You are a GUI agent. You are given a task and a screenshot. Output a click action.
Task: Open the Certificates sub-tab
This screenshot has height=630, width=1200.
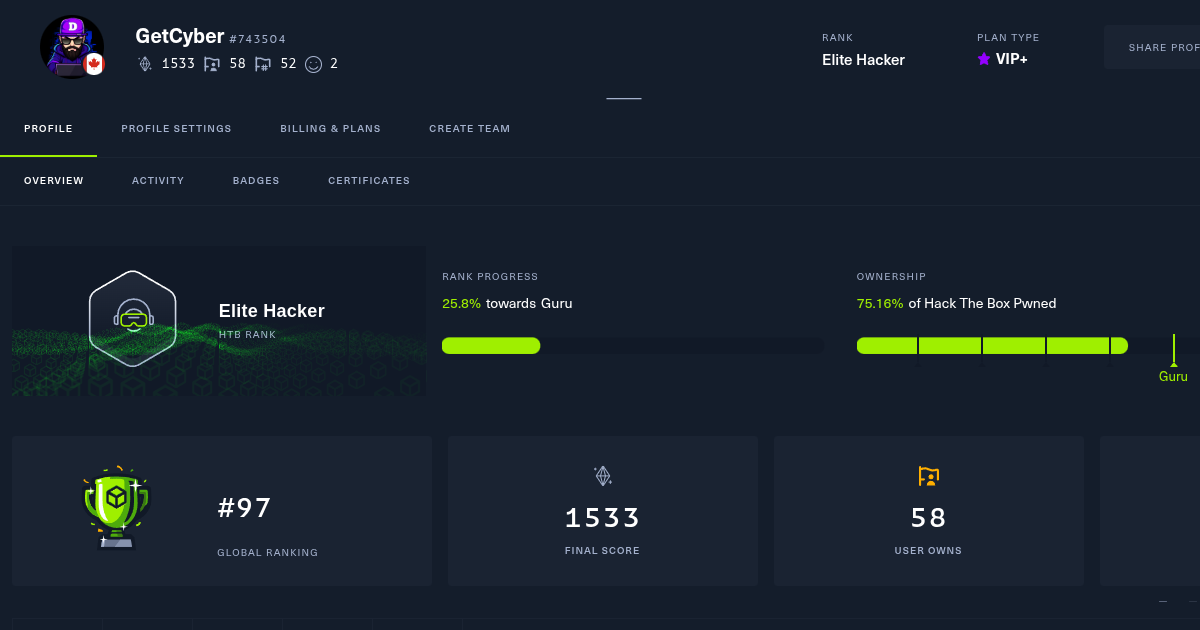pyautogui.click(x=369, y=181)
